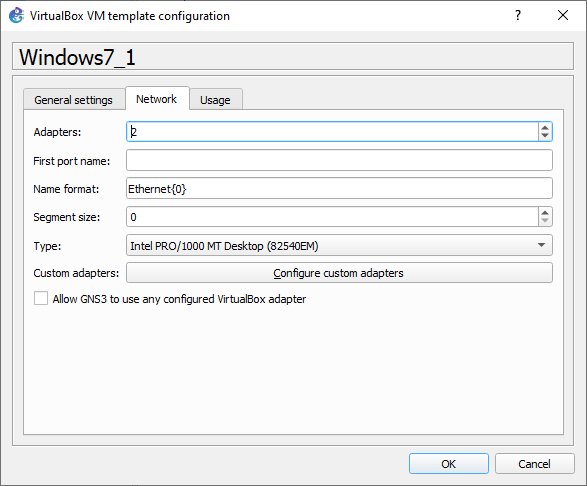This screenshot has height=486, width=587.
Task: Click inside the Adapters number field
Action: click(x=332, y=131)
